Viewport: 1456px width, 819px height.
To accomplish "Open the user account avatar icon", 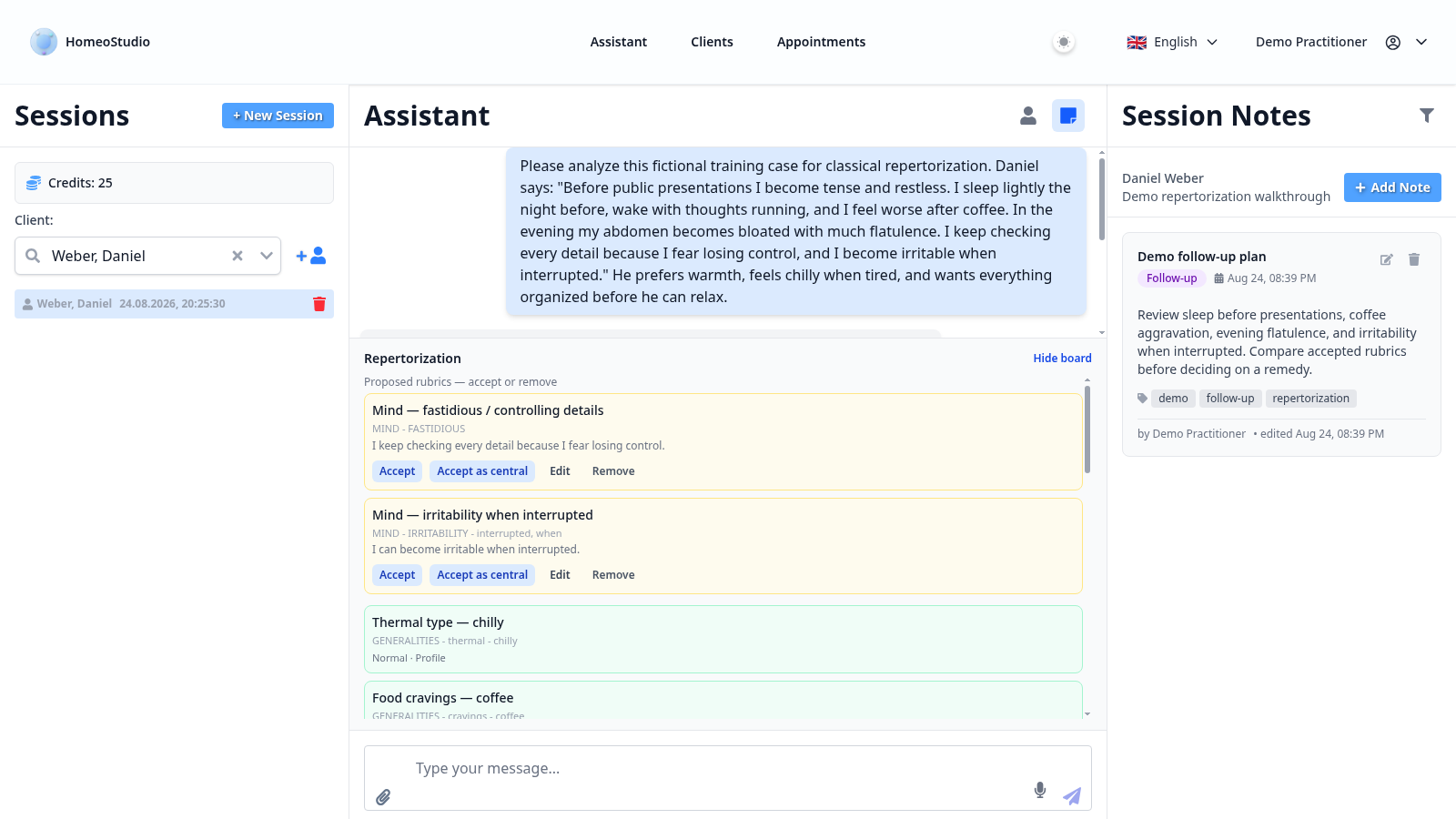I will (x=1393, y=42).
